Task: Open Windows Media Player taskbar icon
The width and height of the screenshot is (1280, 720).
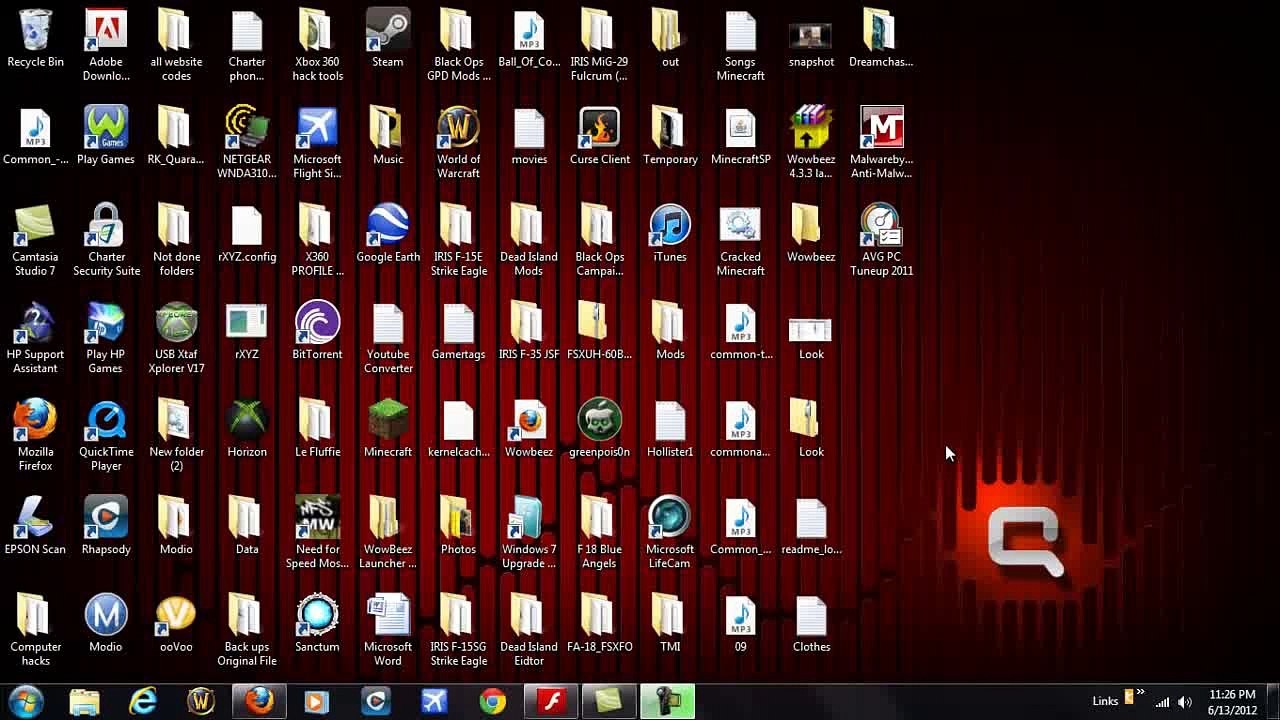Action: tap(317, 701)
